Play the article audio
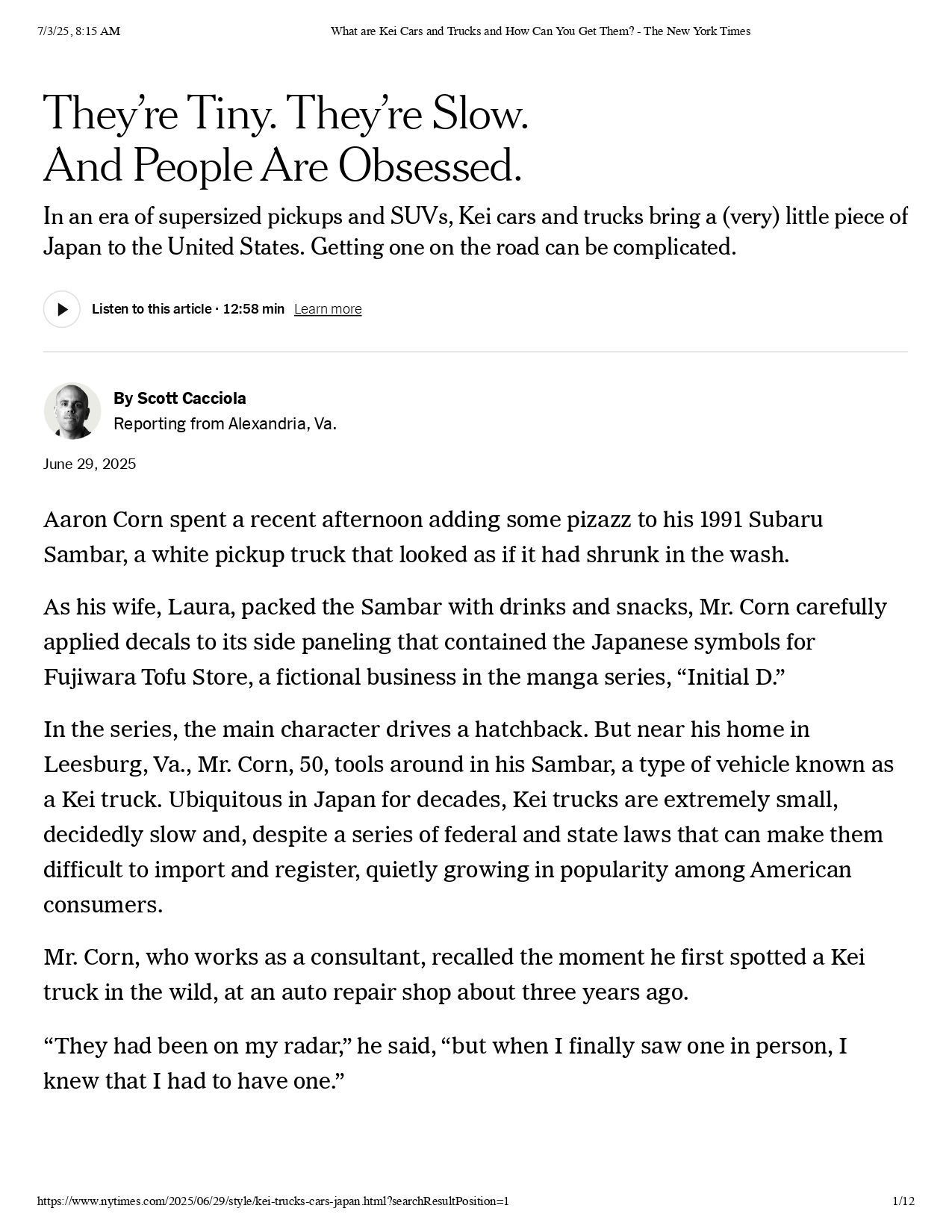952x1232 pixels. coord(61,309)
